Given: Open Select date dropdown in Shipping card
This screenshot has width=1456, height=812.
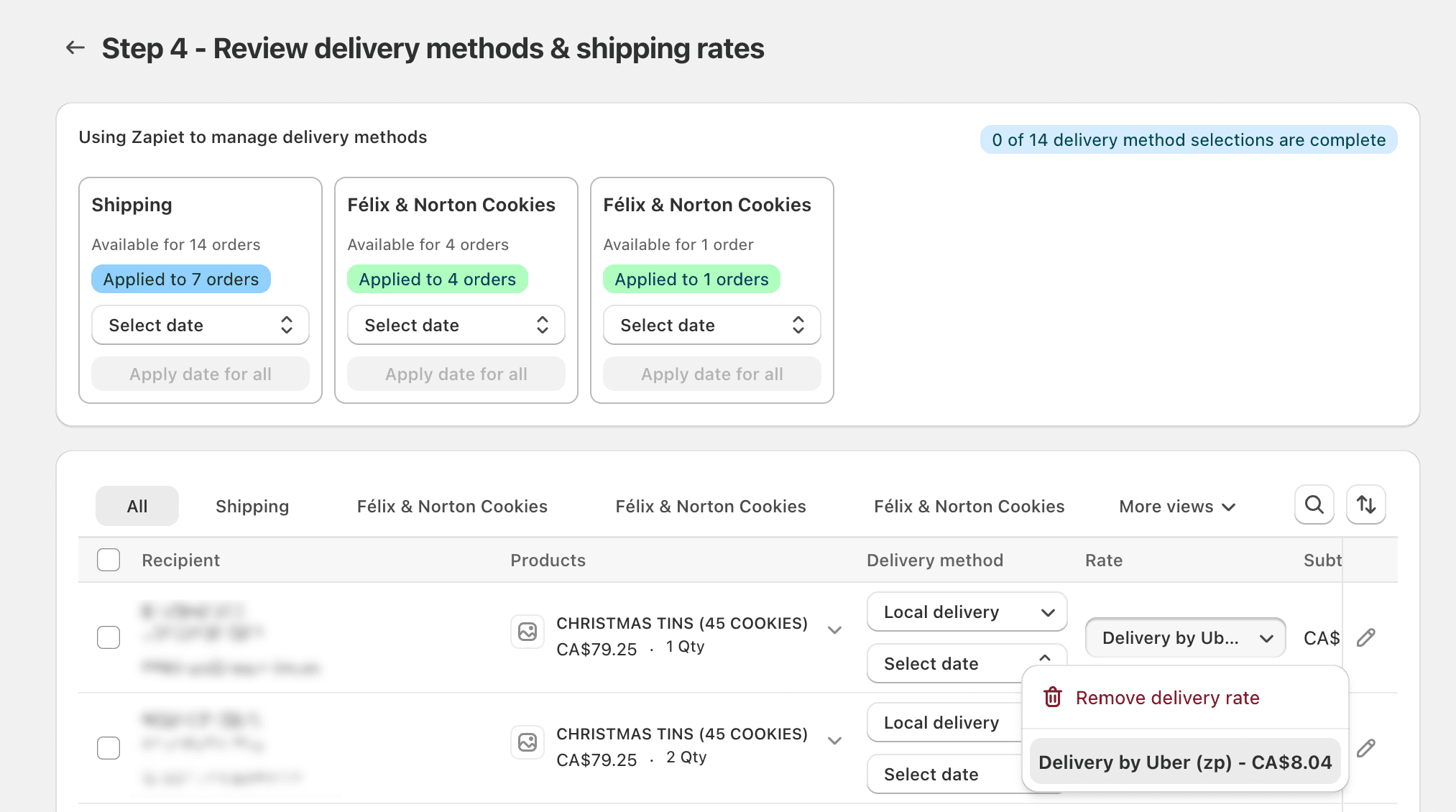Looking at the screenshot, I should pos(200,325).
